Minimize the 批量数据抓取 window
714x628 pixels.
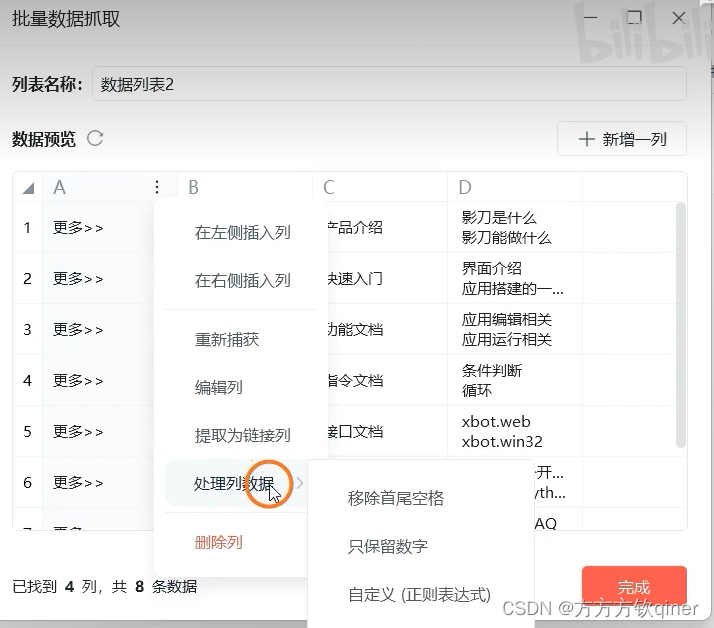(590, 18)
